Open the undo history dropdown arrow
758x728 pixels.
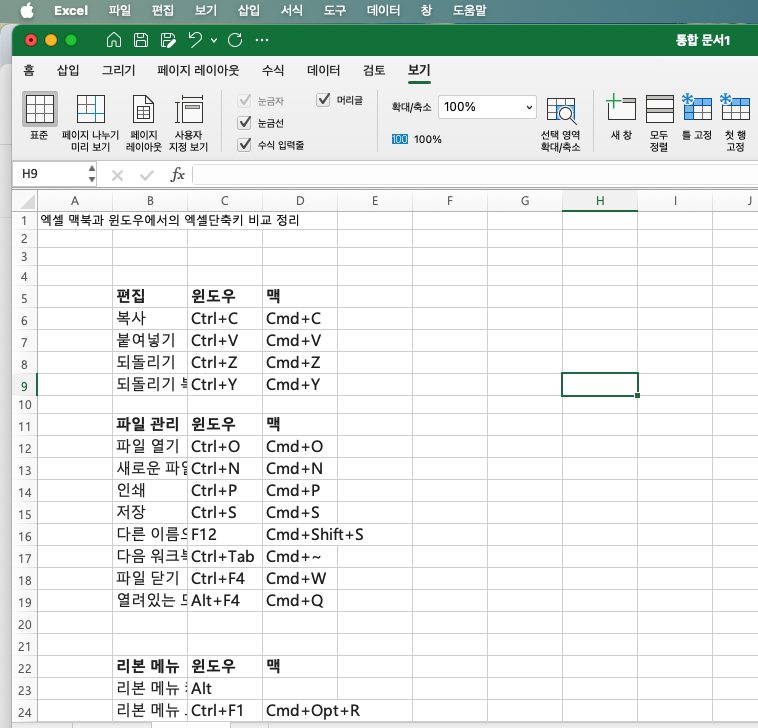(x=214, y=41)
